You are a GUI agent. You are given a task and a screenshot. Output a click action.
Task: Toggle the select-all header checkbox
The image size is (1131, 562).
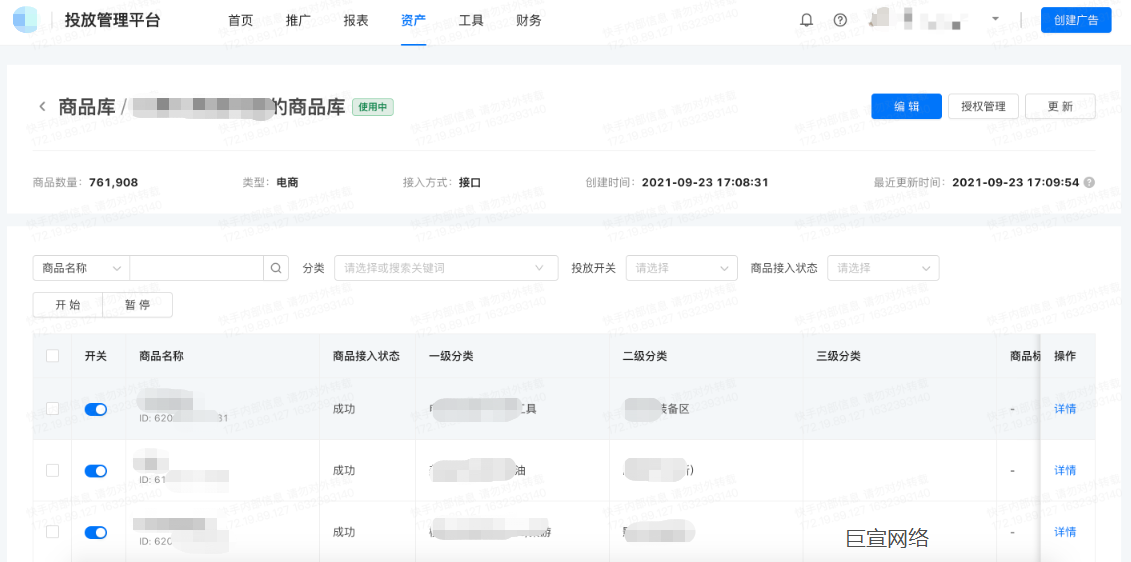click(x=53, y=356)
